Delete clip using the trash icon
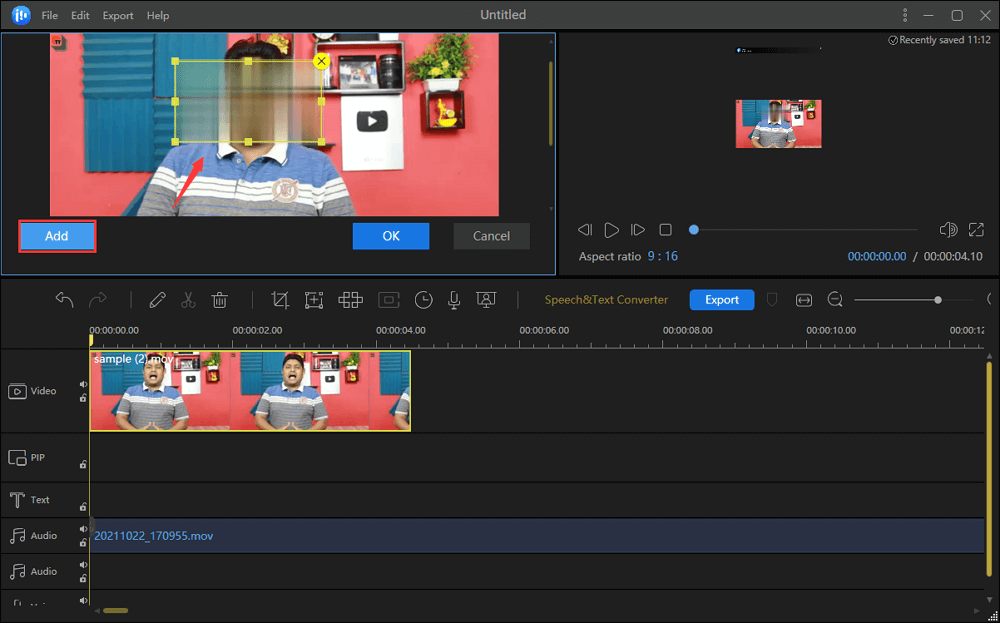This screenshot has width=1000, height=623. (x=220, y=300)
